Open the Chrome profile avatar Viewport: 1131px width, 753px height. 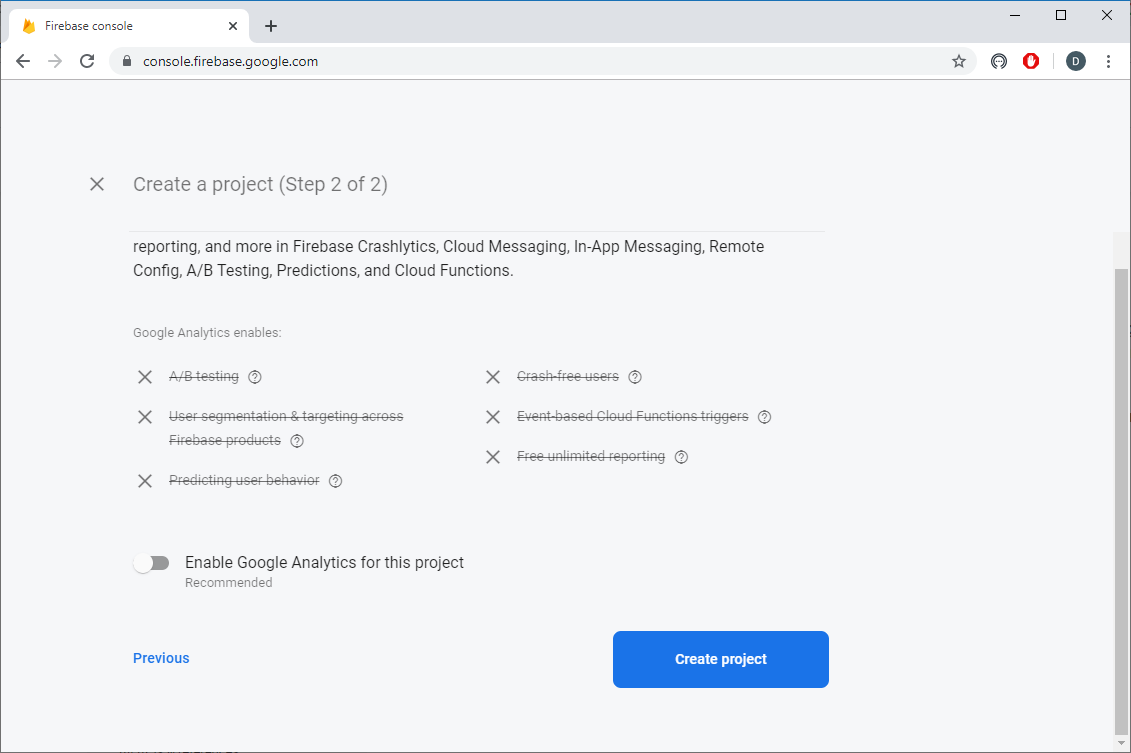tap(1075, 61)
